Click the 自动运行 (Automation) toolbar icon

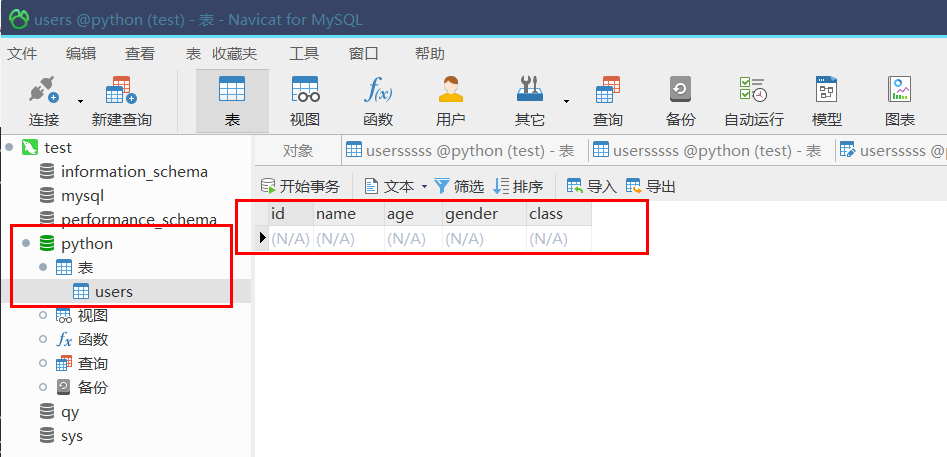pyautogui.click(x=754, y=100)
